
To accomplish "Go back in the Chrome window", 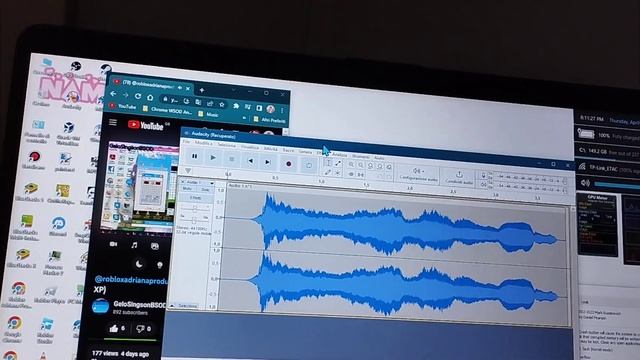I will 113,93.
